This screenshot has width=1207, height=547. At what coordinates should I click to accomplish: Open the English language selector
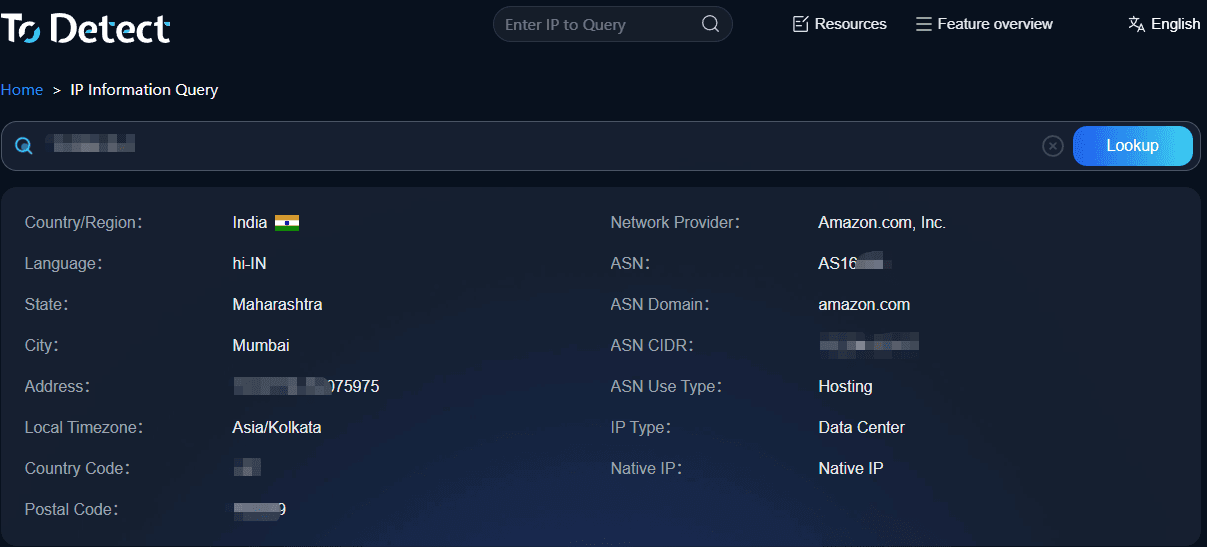pos(1164,24)
